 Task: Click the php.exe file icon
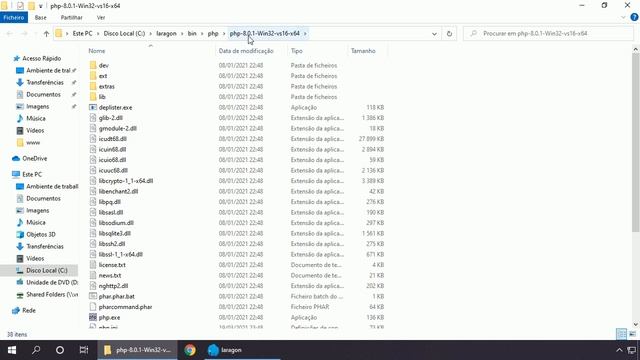(93, 317)
